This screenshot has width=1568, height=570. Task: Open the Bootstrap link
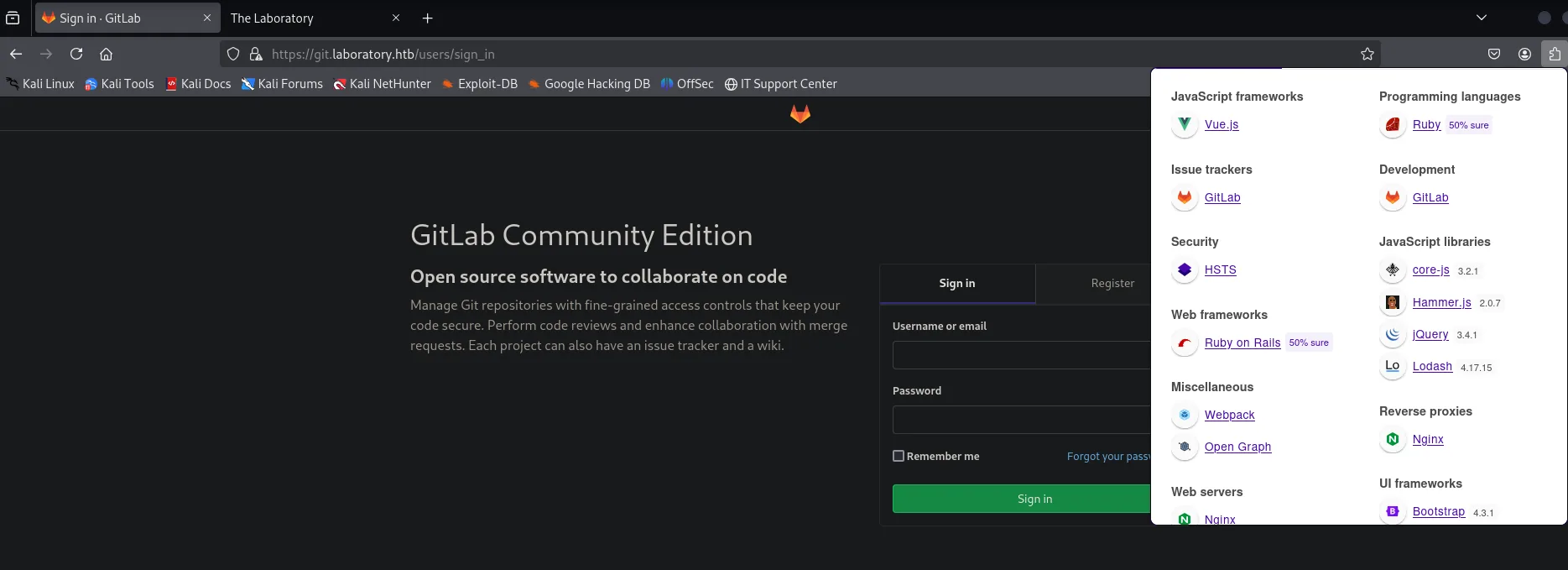click(x=1439, y=511)
